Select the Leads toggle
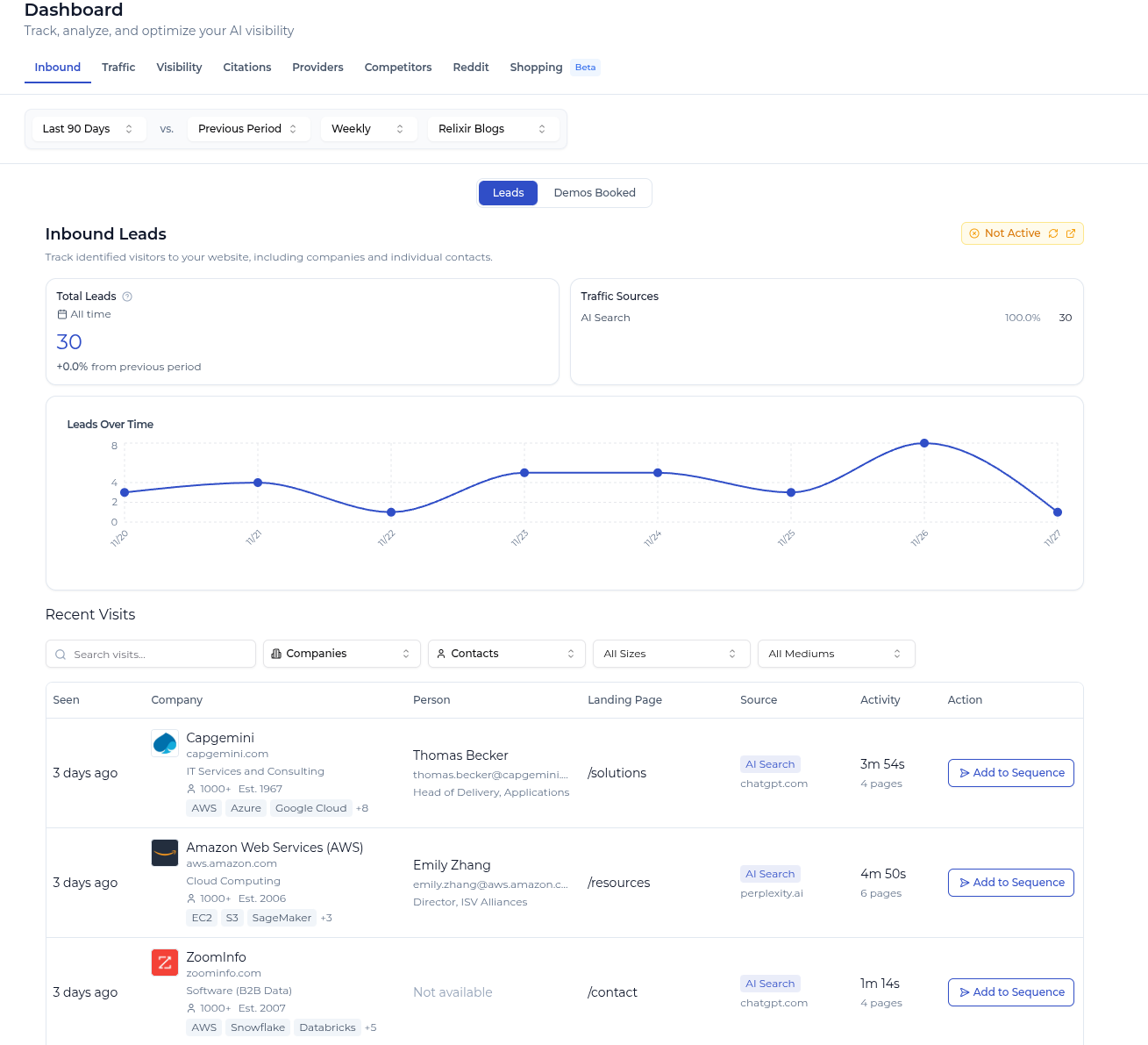The width and height of the screenshot is (1148, 1045). click(508, 193)
